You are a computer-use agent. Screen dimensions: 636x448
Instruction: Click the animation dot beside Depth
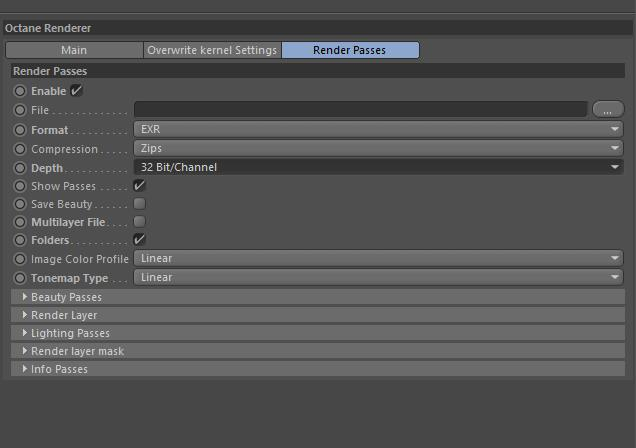20,167
